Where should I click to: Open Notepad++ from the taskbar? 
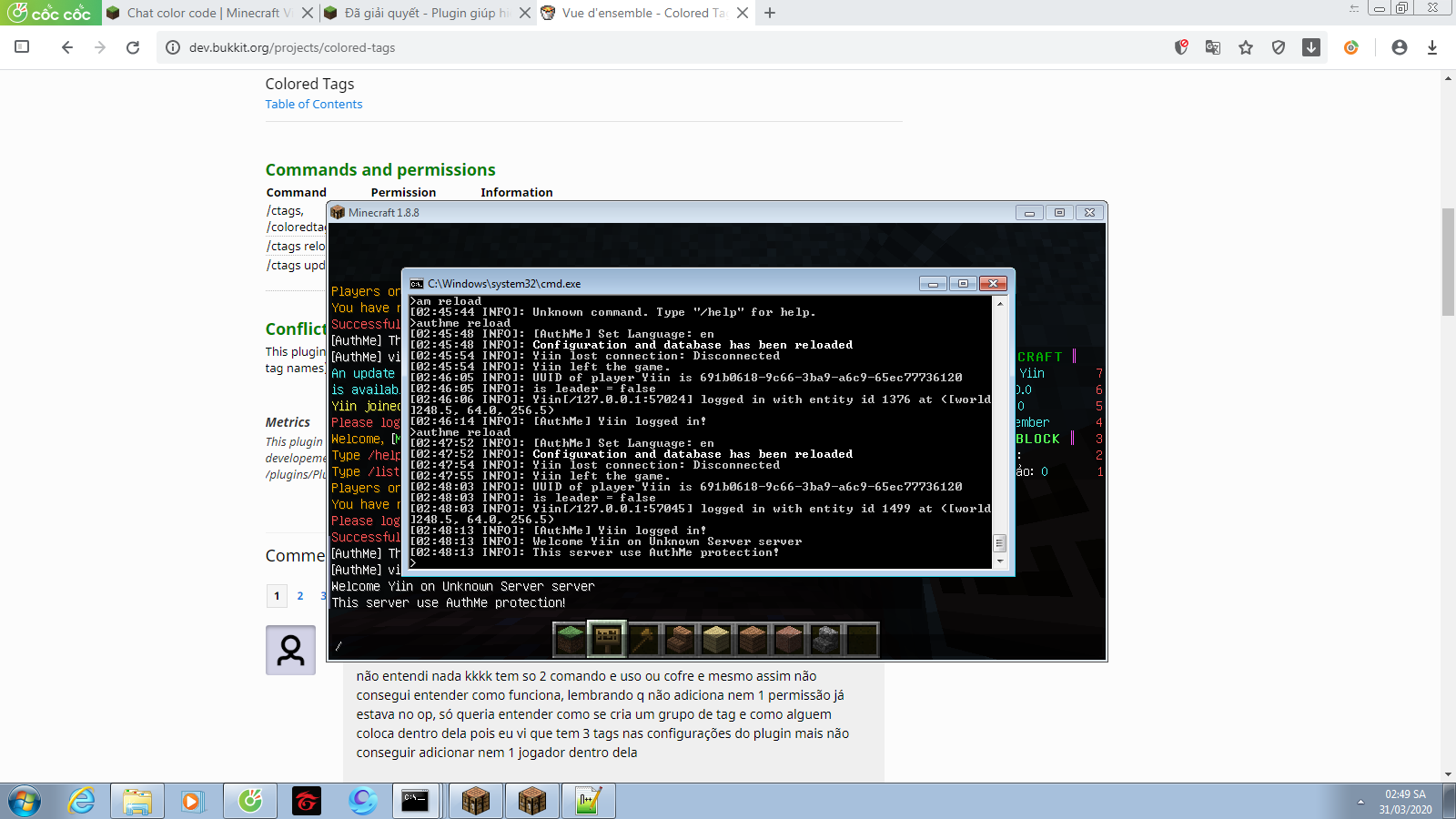[x=589, y=801]
